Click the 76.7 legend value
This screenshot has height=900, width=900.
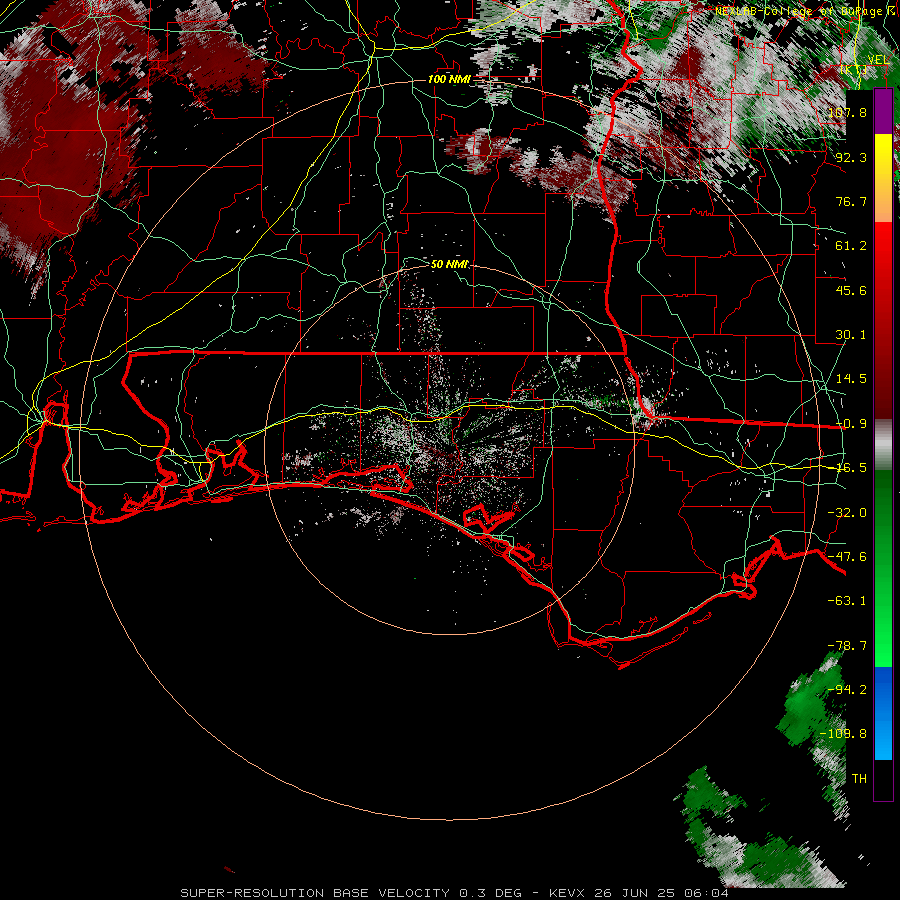point(851,201)
